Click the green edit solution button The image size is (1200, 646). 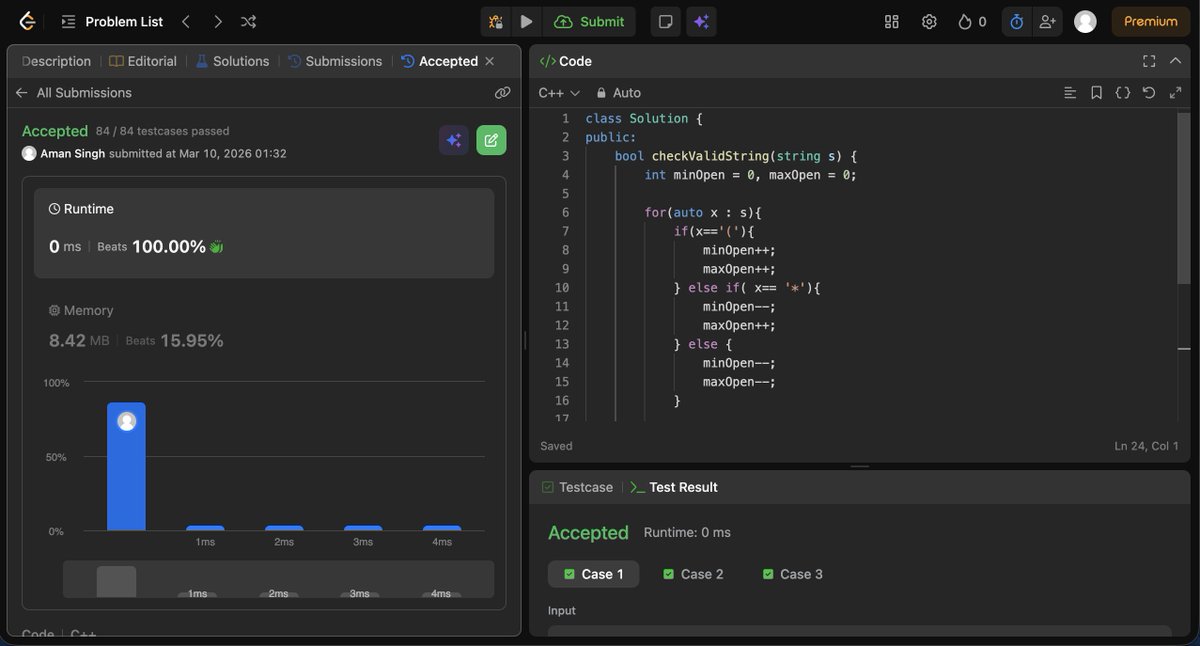tap(491, 140)
